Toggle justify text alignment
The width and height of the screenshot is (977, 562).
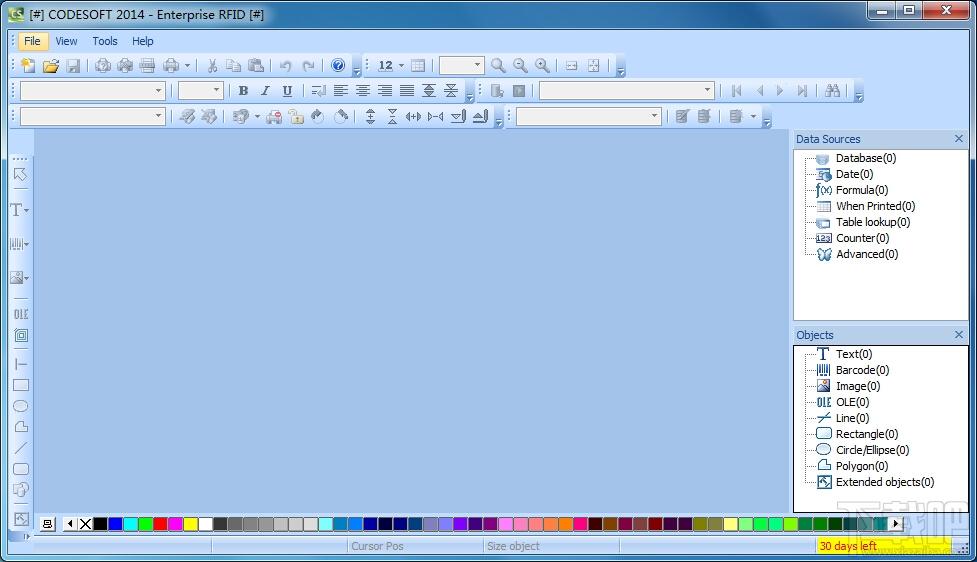coord(407,91)
